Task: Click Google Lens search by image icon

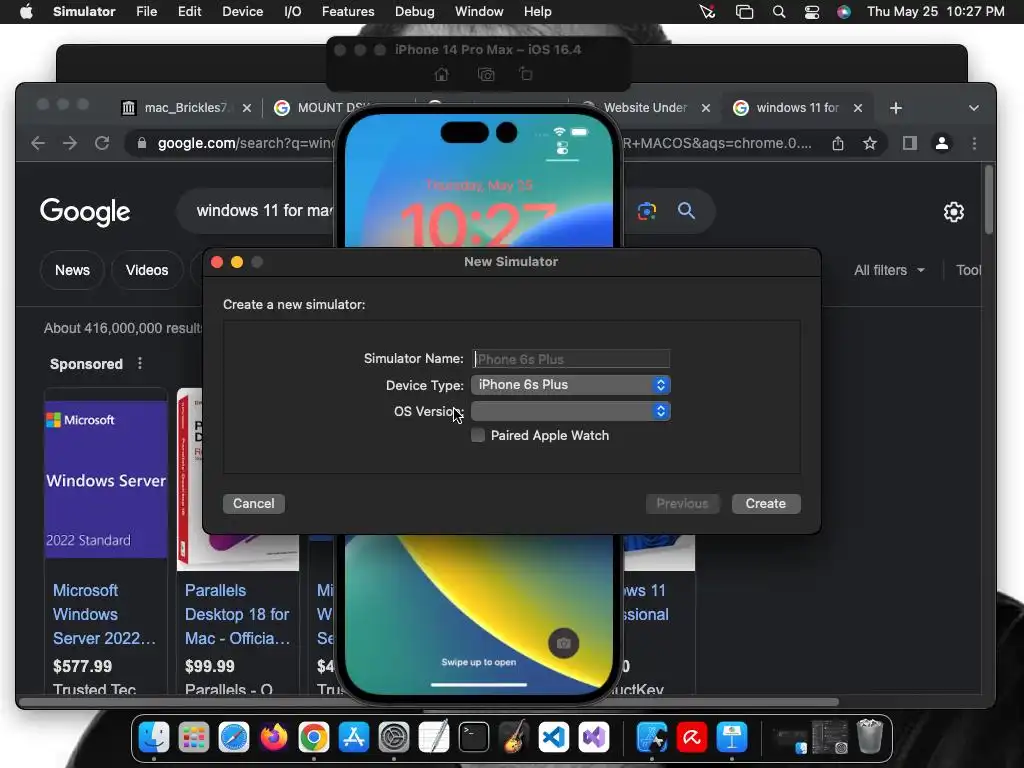Action: tap(647, 211)
